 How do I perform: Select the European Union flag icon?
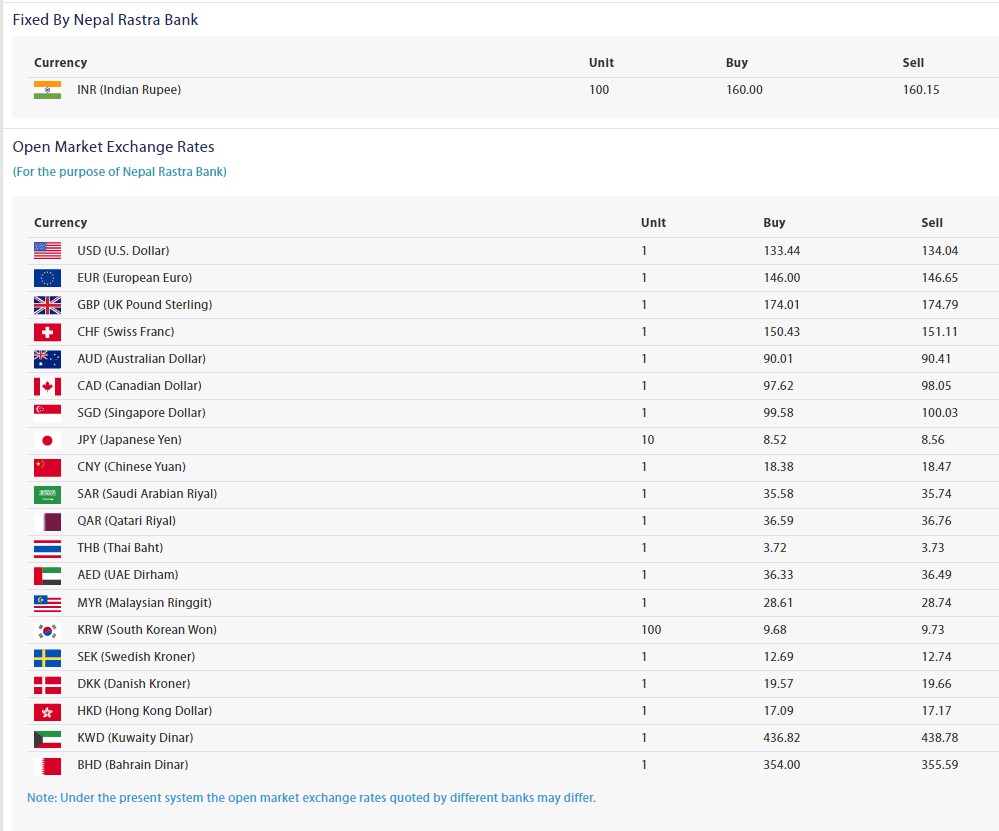[x=47, y=278]
